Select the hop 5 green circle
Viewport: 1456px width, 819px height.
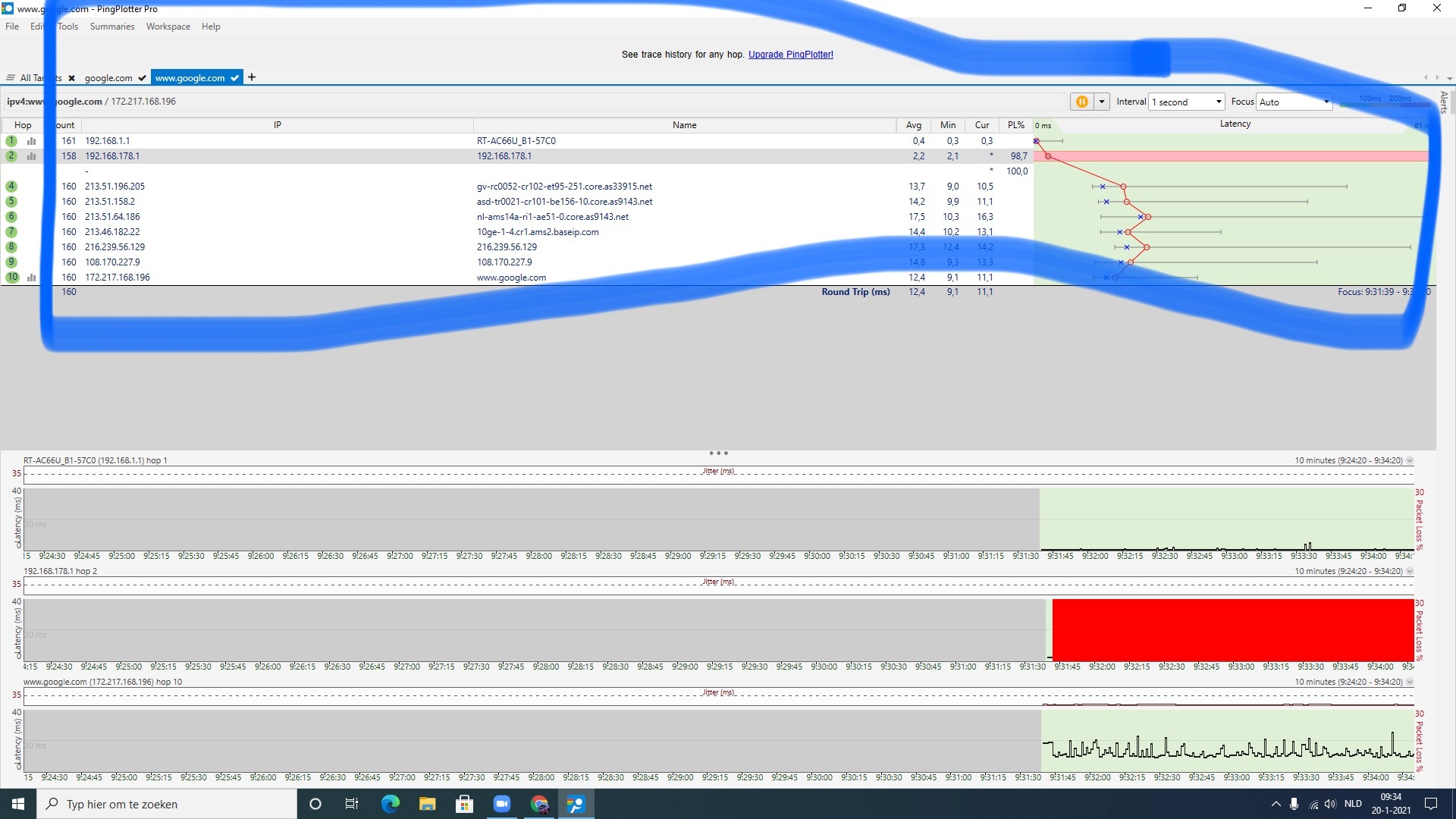point(11,202)
